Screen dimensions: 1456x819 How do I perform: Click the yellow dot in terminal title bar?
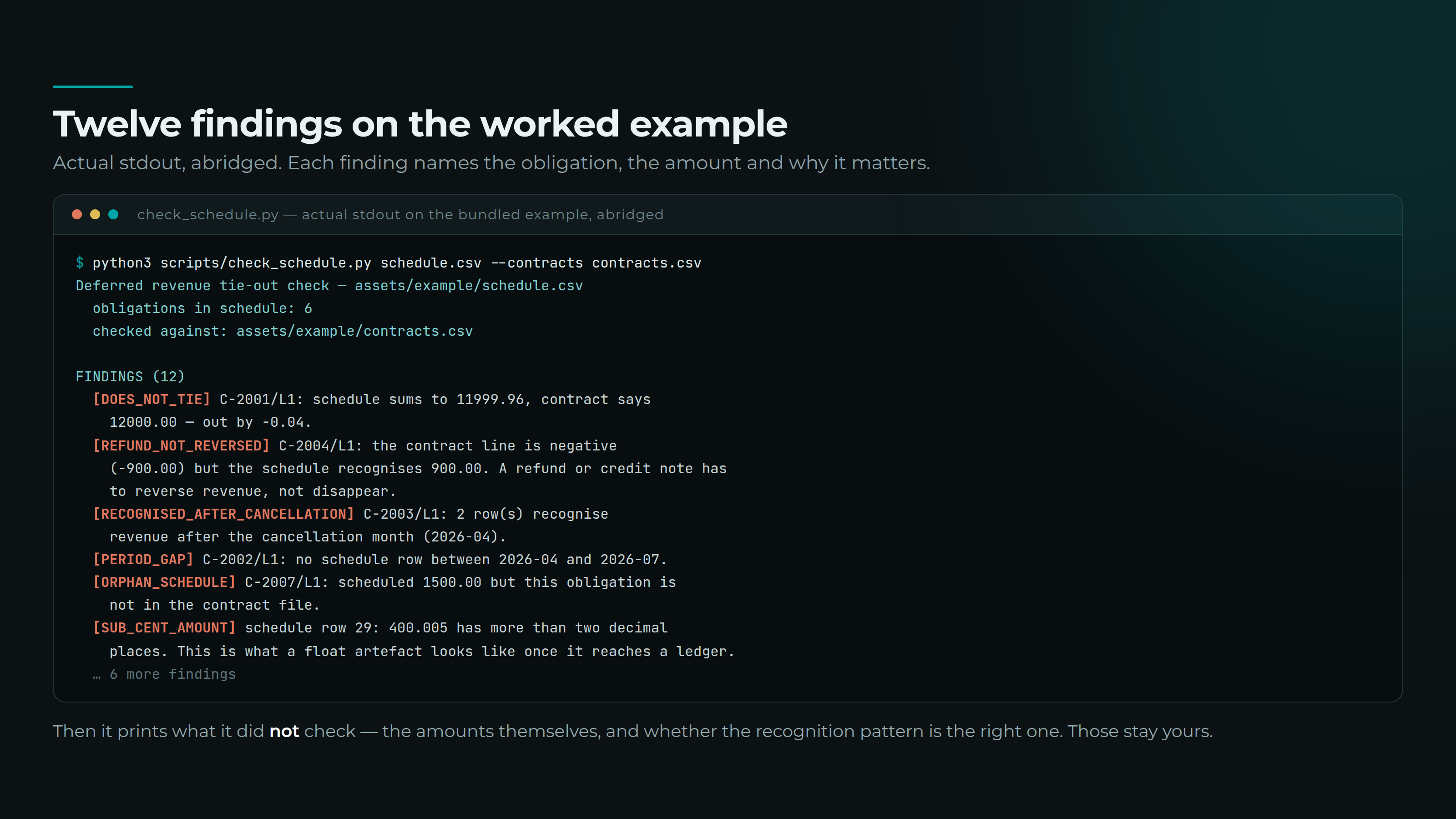tap(95, 214)
